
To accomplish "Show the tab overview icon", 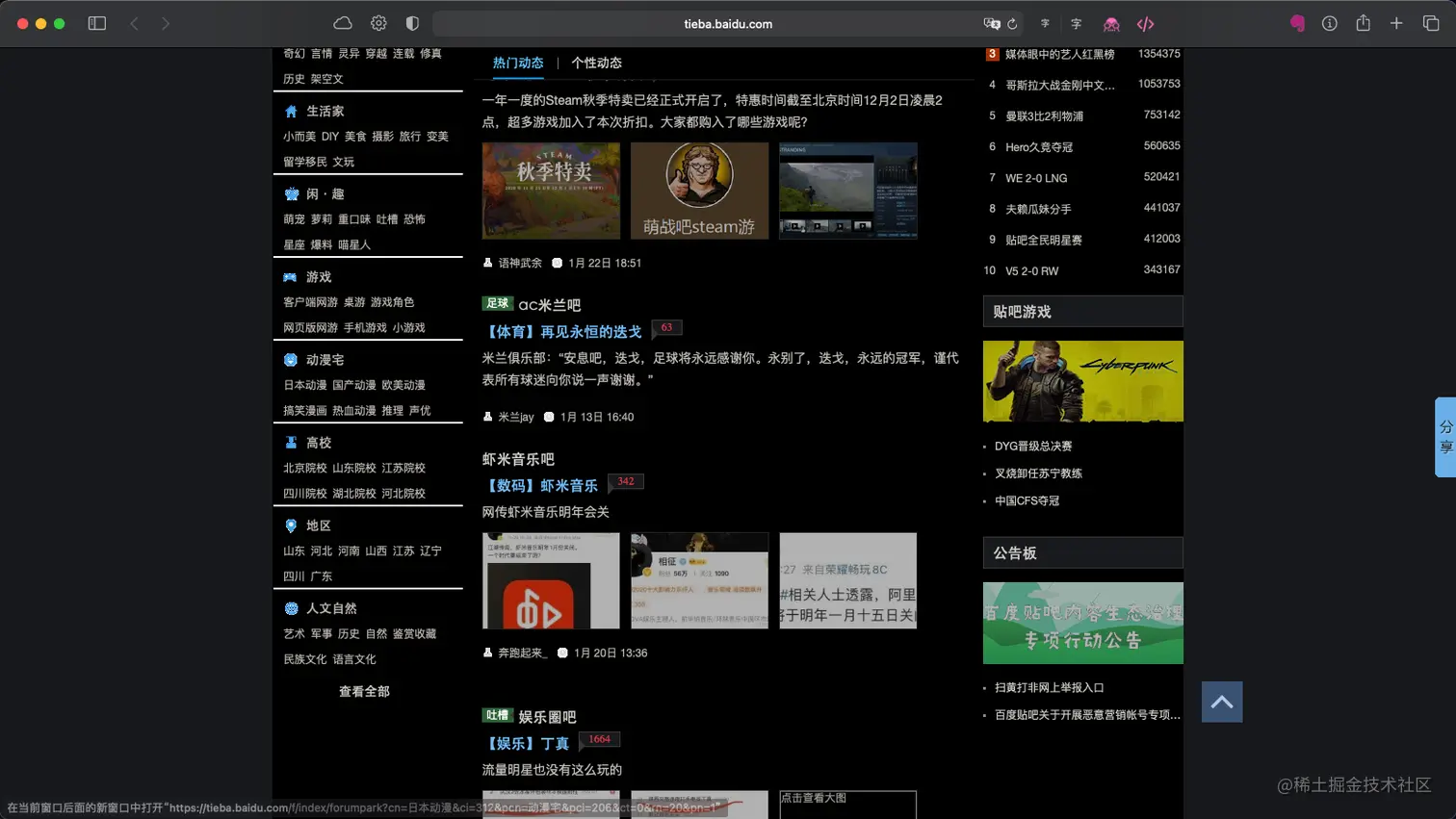I will (1431, 23).
